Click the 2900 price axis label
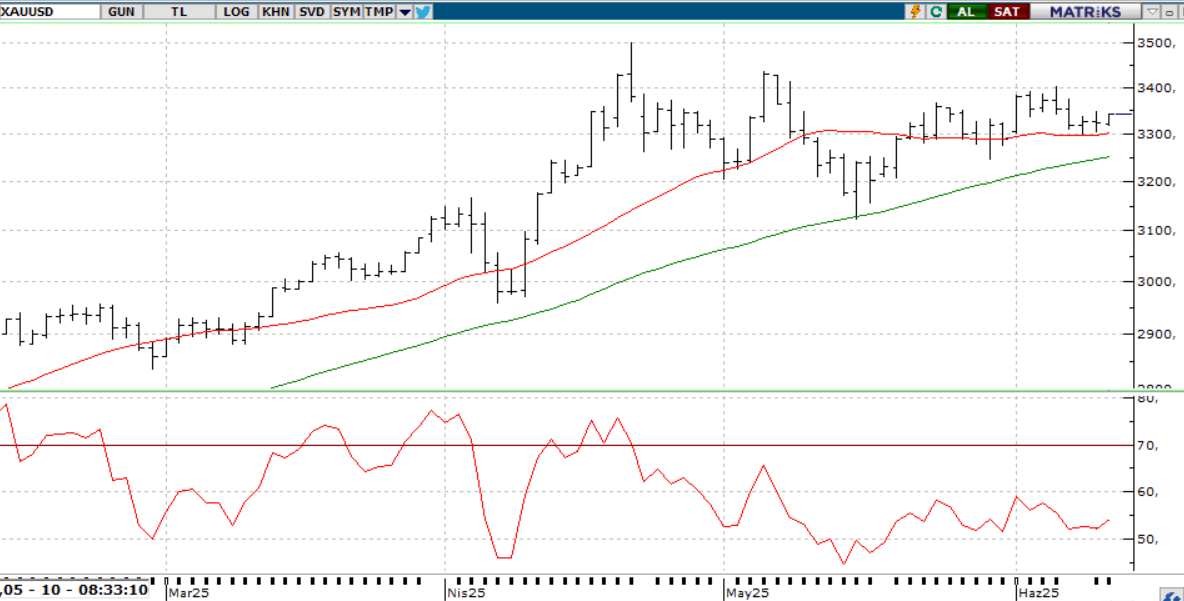 click(x=1155, y=334)
